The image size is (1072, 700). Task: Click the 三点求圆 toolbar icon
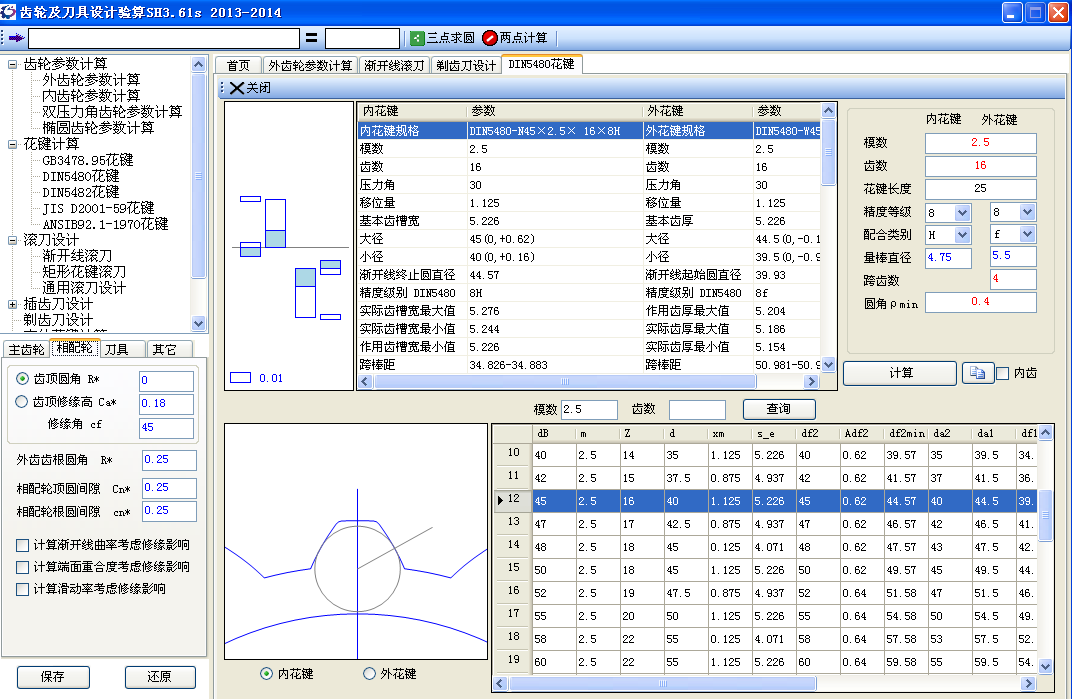point(417,38)
